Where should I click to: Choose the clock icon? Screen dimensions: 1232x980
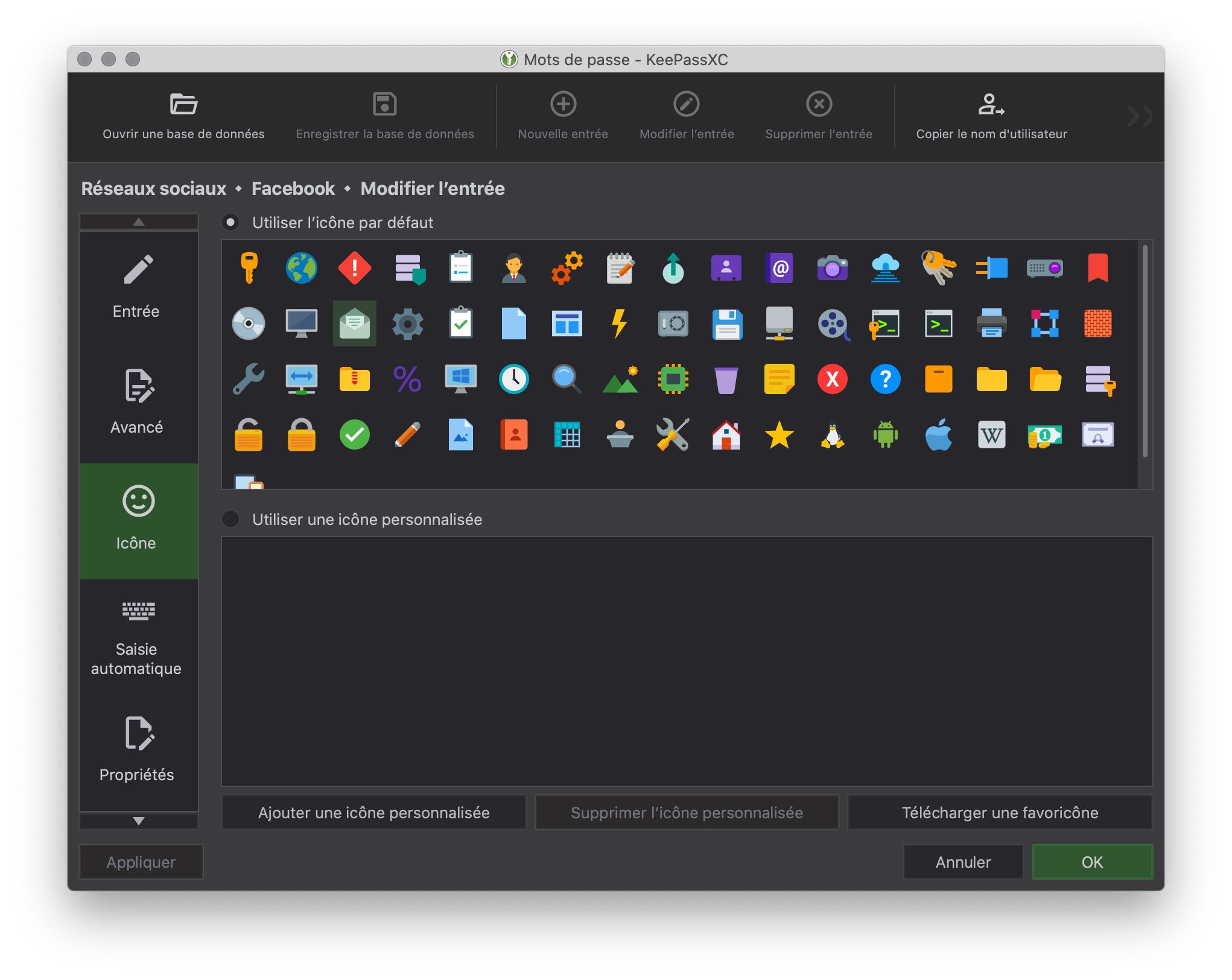click(514, 379)
